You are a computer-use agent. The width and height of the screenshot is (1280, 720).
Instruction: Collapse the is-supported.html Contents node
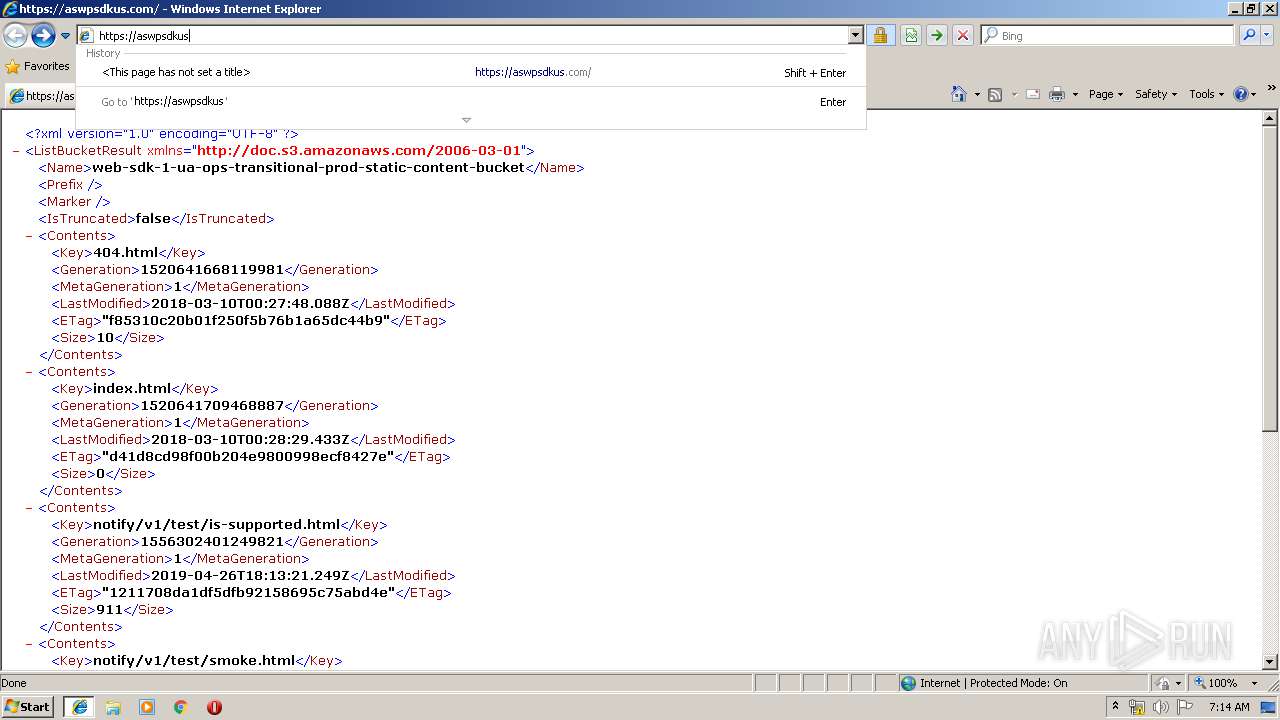tap(30, 508)
